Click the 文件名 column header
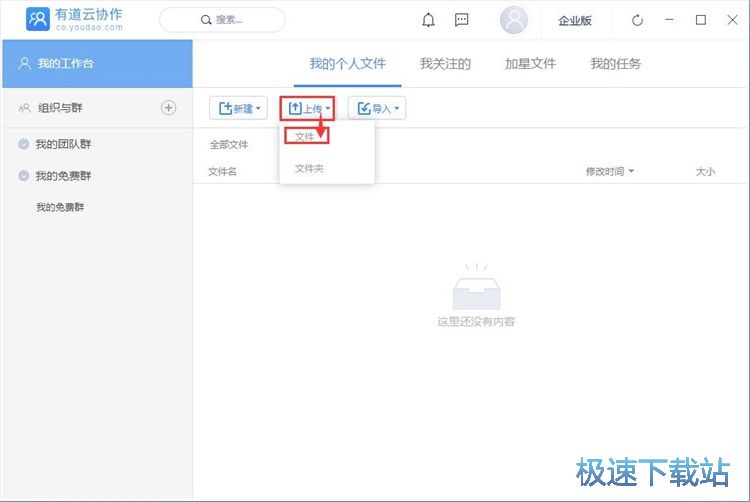The image size is (750, 502). (x=222, y=172)
